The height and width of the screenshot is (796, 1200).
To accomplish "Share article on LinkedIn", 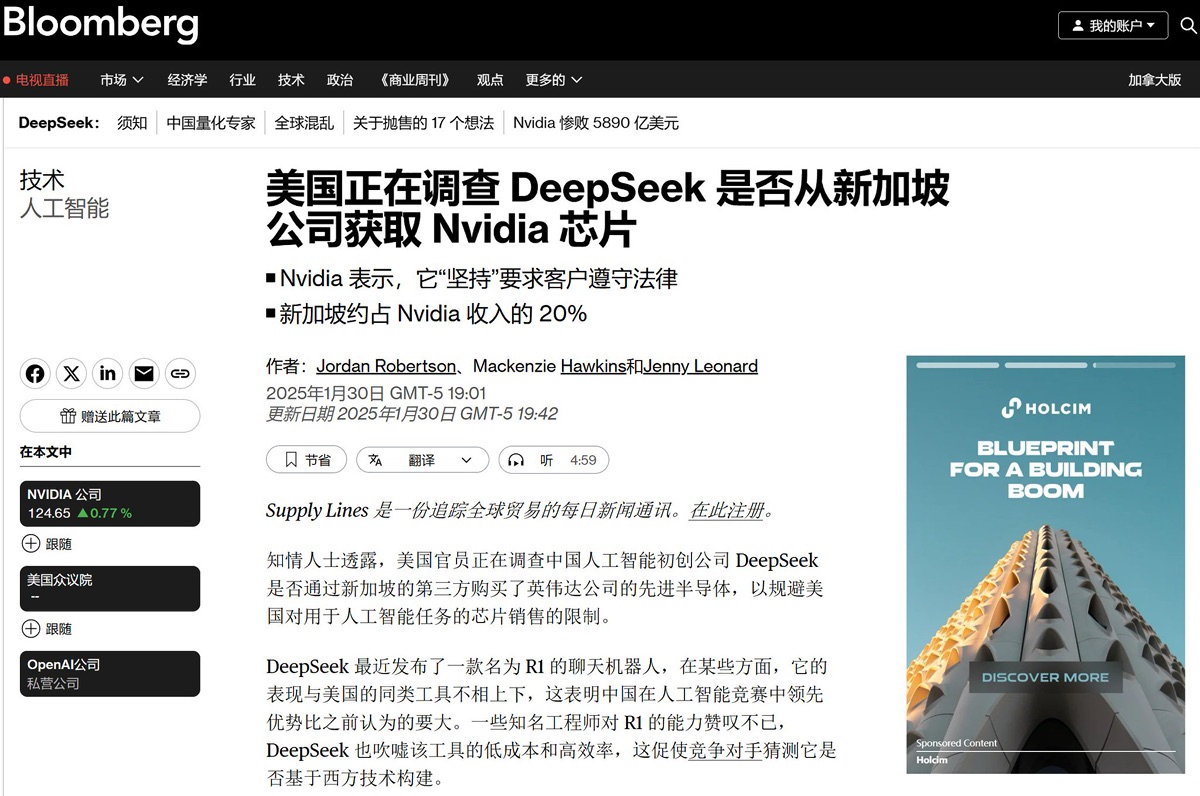I will (108, 374).
